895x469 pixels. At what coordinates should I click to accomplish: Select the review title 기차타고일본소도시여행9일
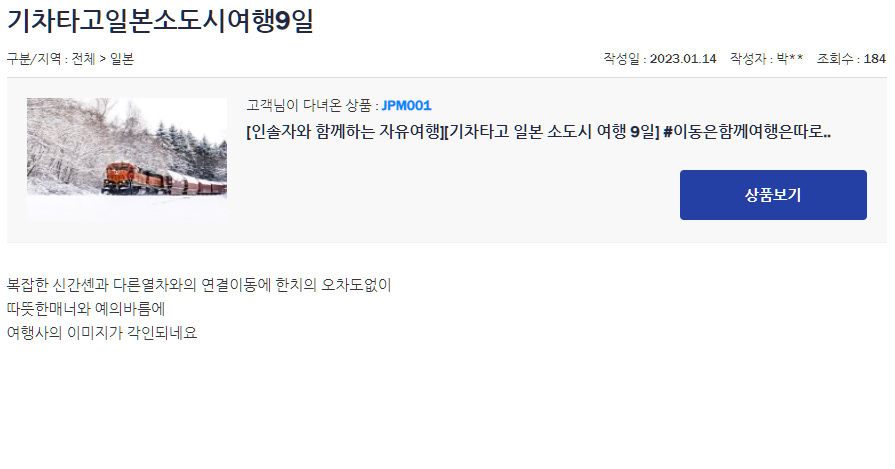pos(160,21)
